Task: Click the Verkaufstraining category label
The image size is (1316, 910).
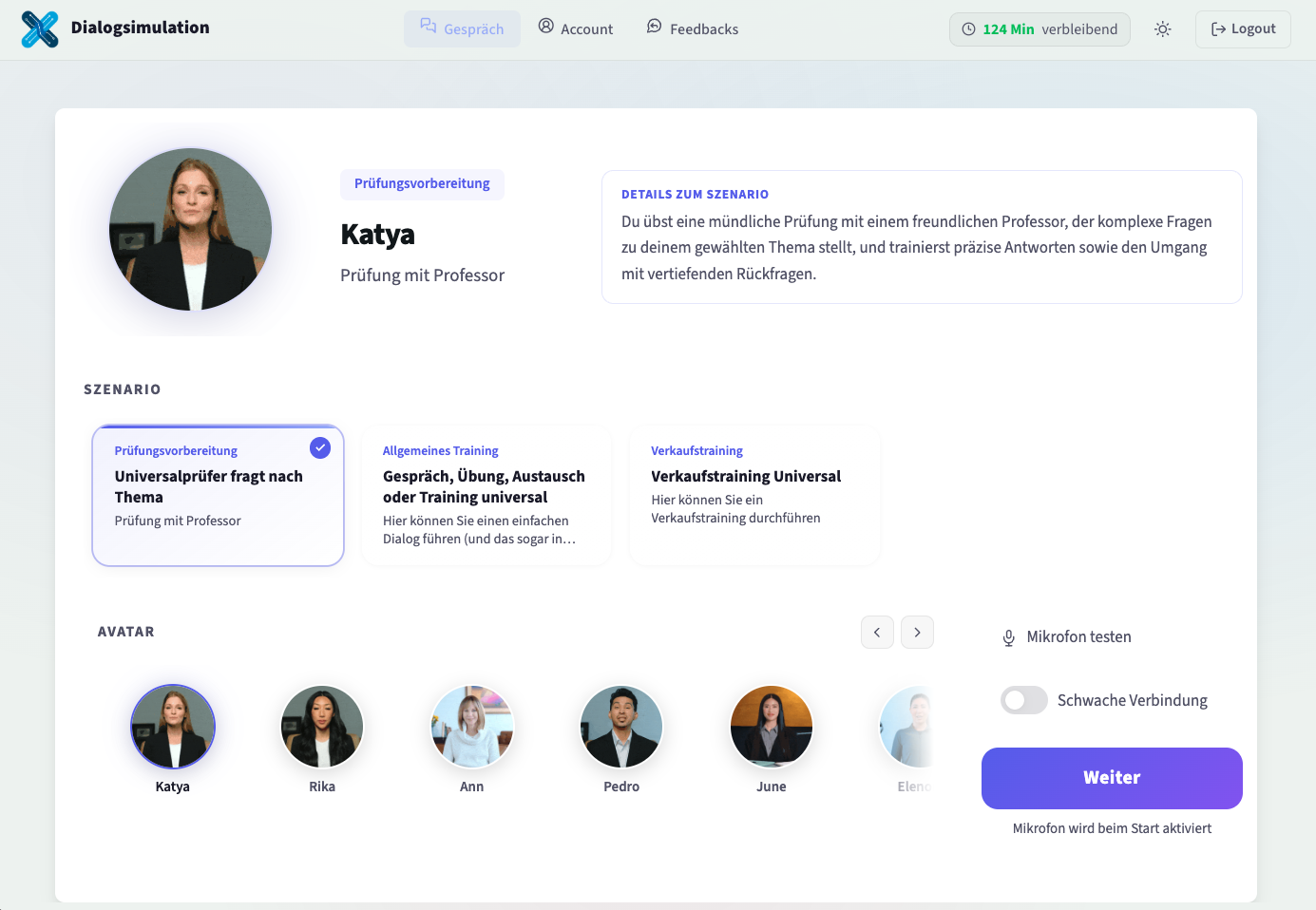Action: [x=696, y=451]
